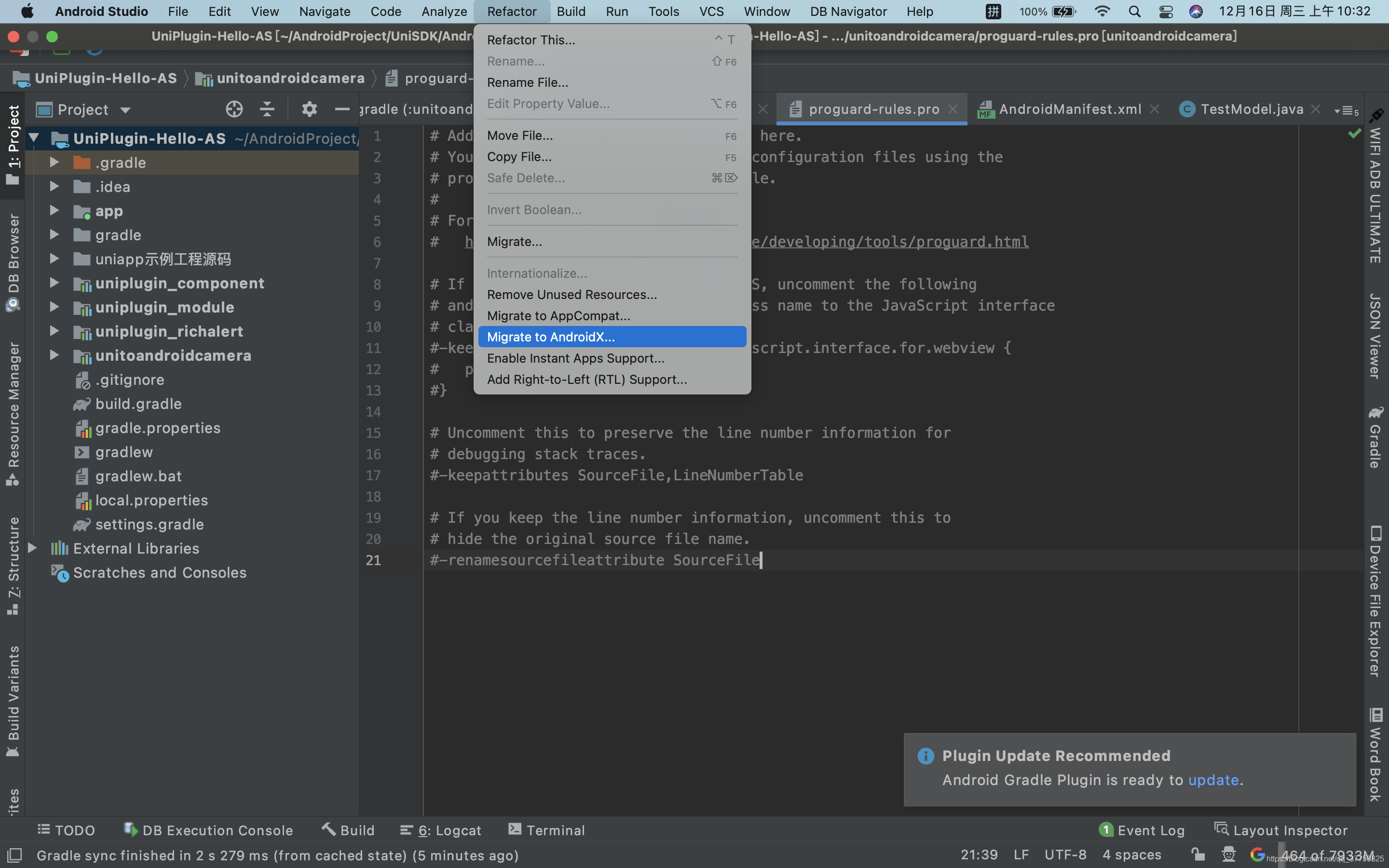Collapse UniPlugin-Hello-AS root node
Screen dimensions: 1389x868
[34, 138]
